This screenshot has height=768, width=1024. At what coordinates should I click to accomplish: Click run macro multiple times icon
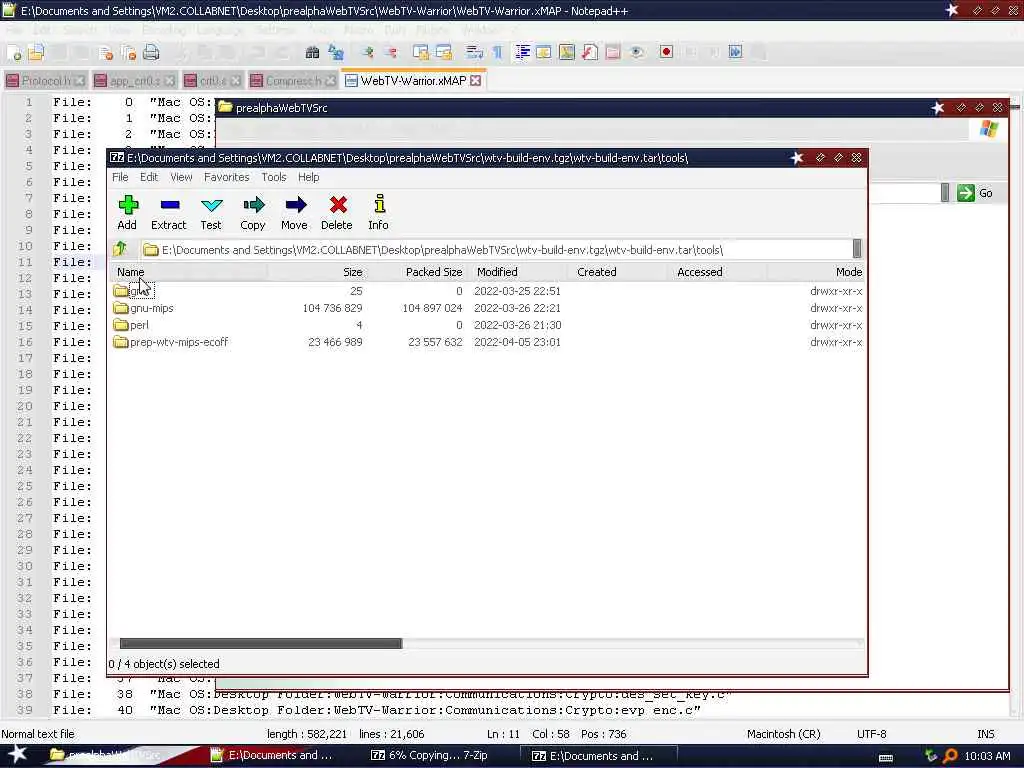735,52
